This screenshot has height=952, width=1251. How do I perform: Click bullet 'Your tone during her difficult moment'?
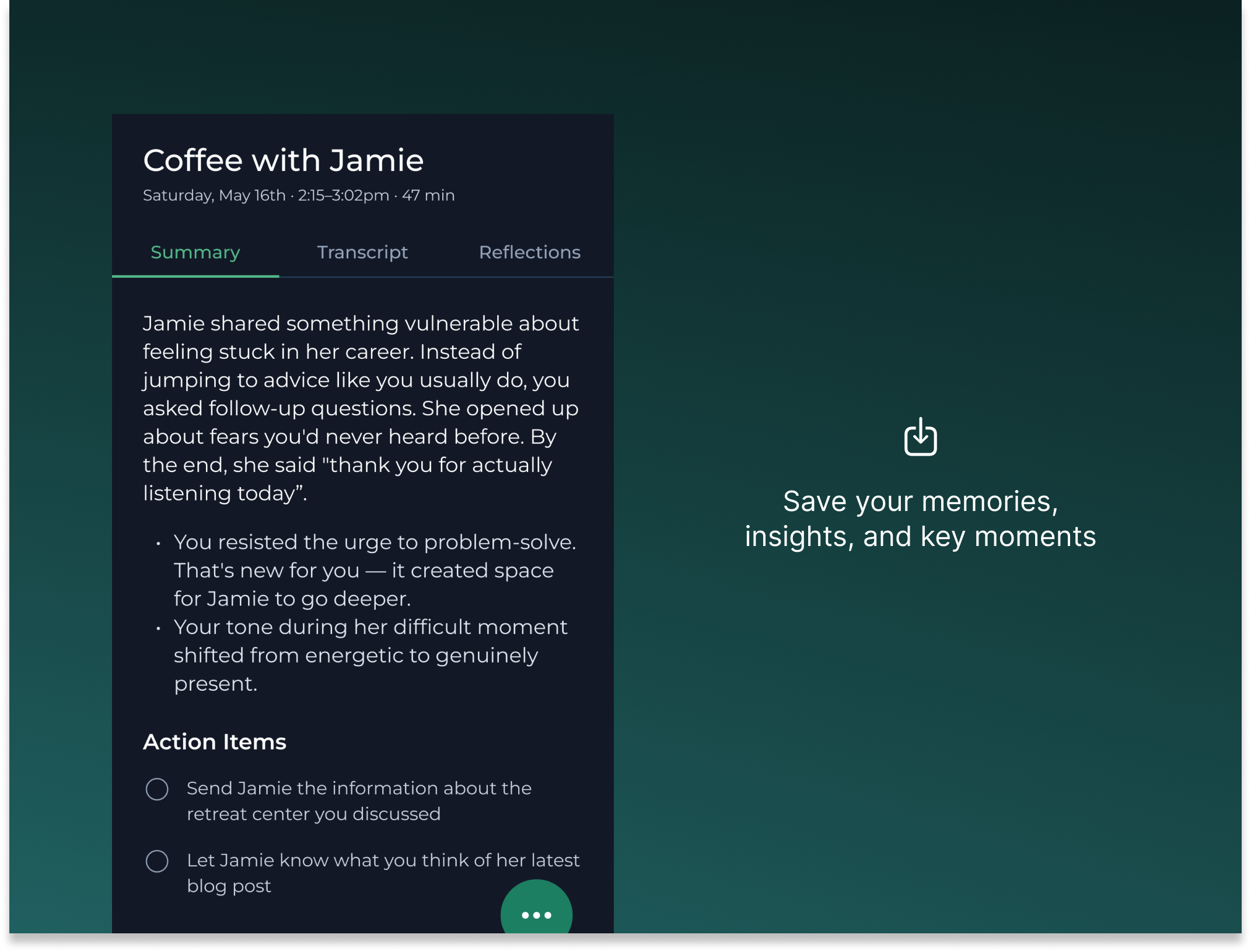click(371, 655)
